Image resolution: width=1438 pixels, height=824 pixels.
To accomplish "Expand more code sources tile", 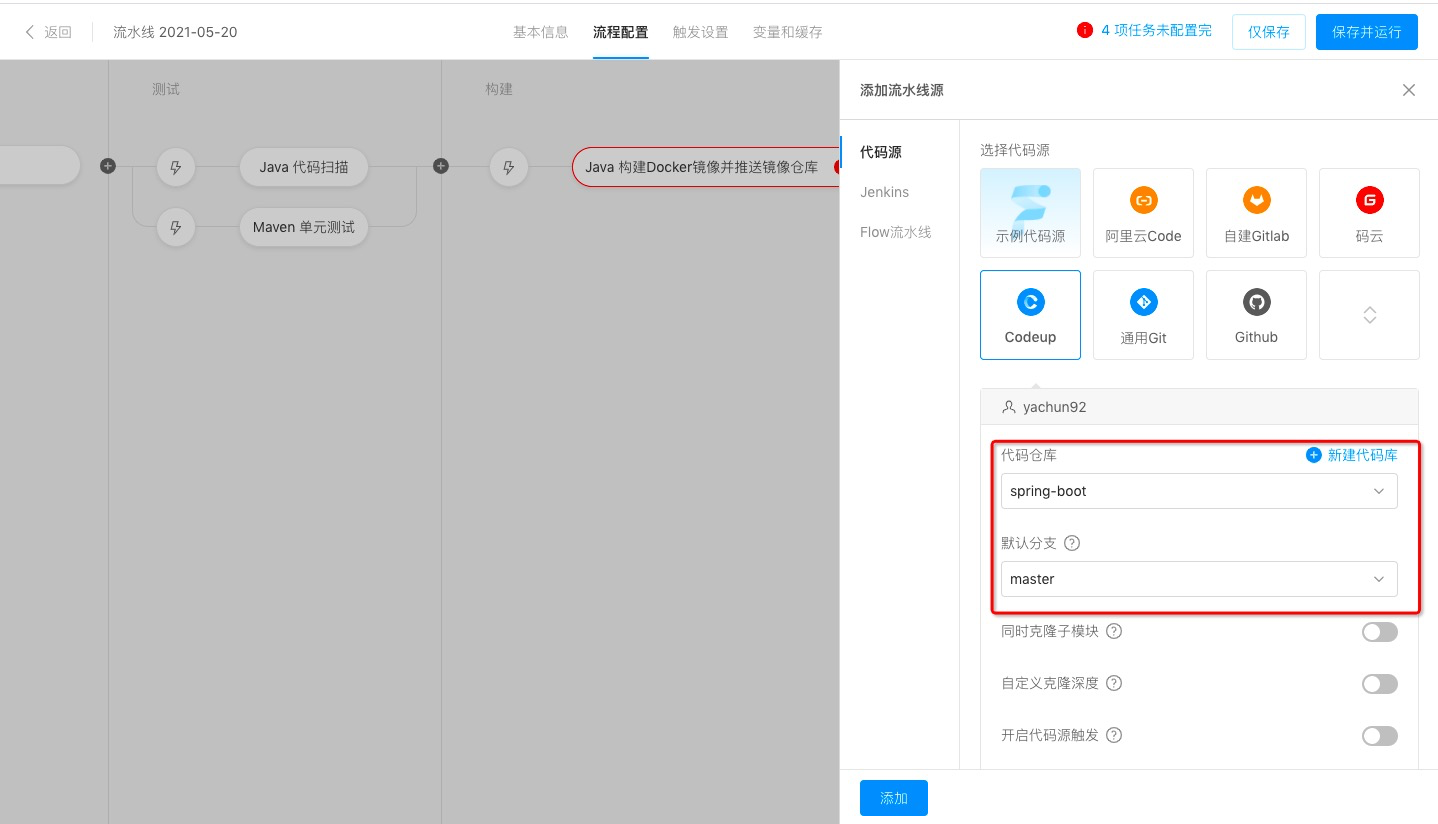I will click(x=1369, y=314).
